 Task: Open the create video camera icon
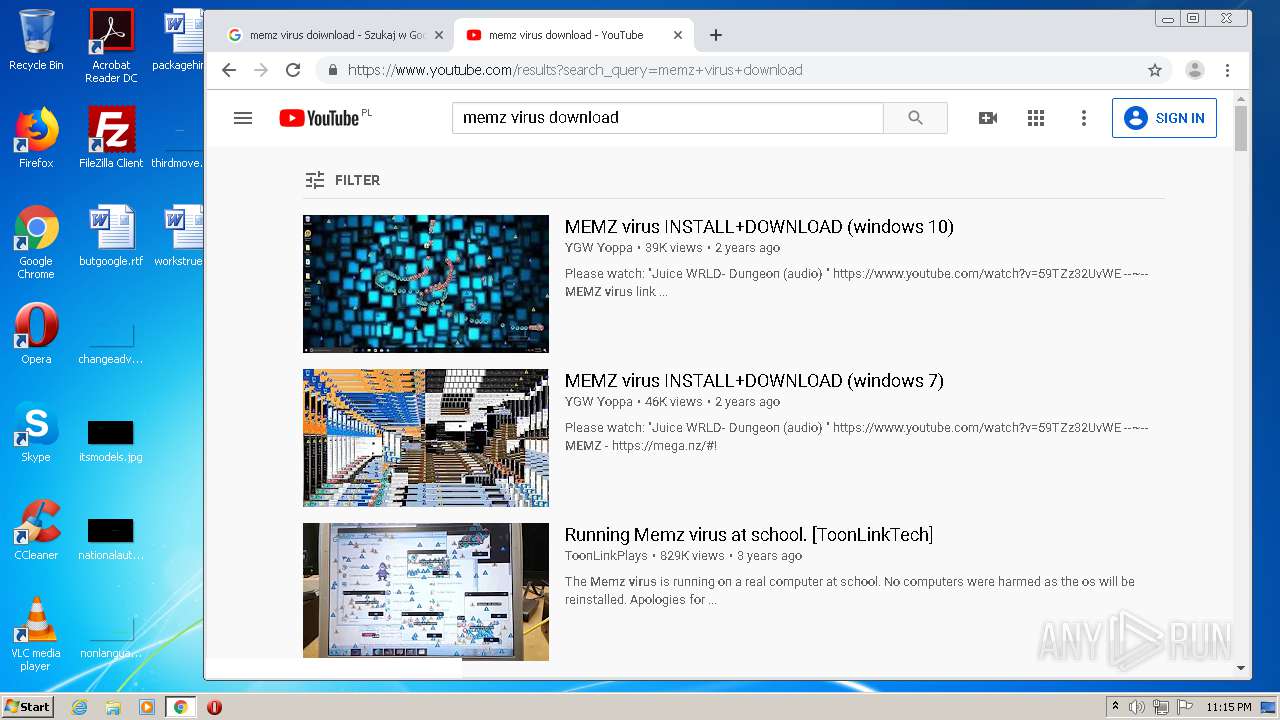[x=988, y=118]
